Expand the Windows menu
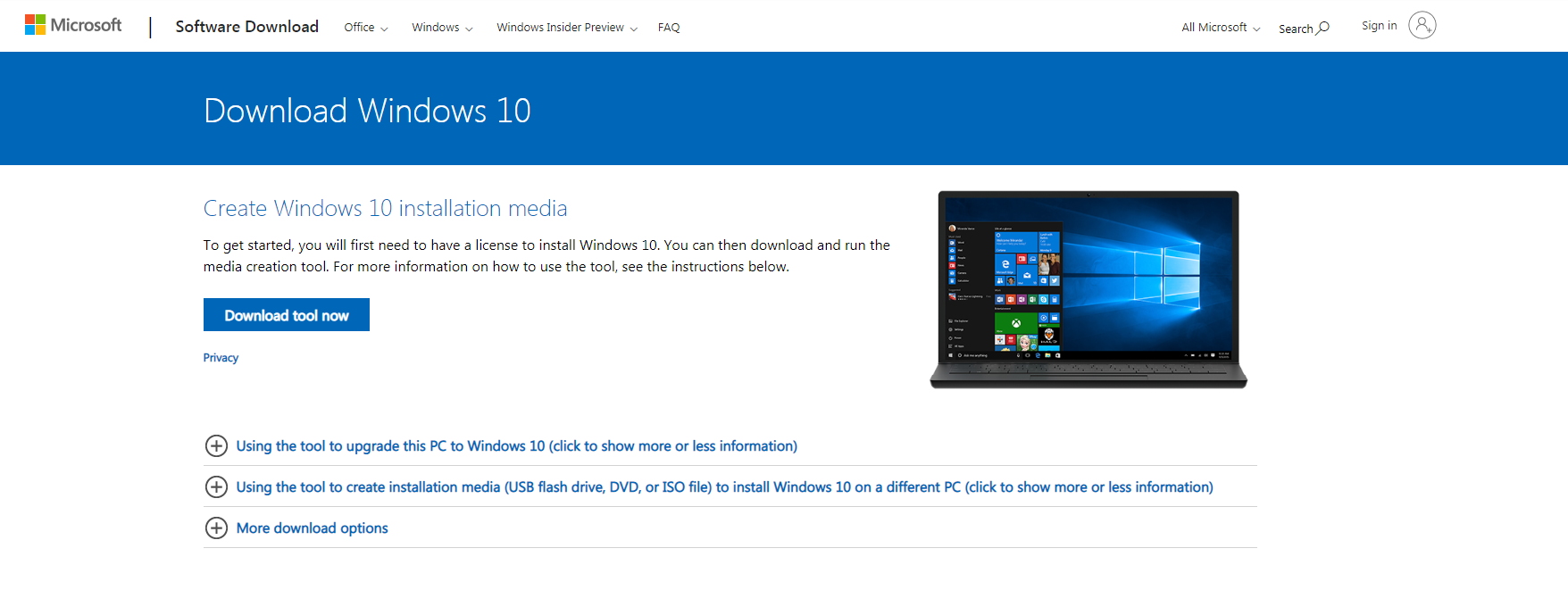 pyautogui.click(x=442, y=28)
